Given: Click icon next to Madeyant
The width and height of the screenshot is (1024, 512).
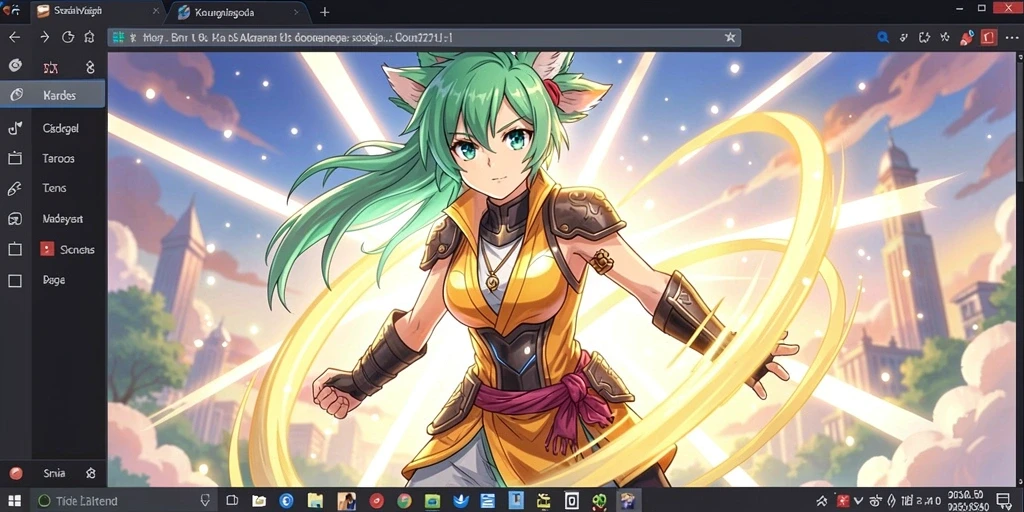Looking at the screenshot, I should (14, 219).
